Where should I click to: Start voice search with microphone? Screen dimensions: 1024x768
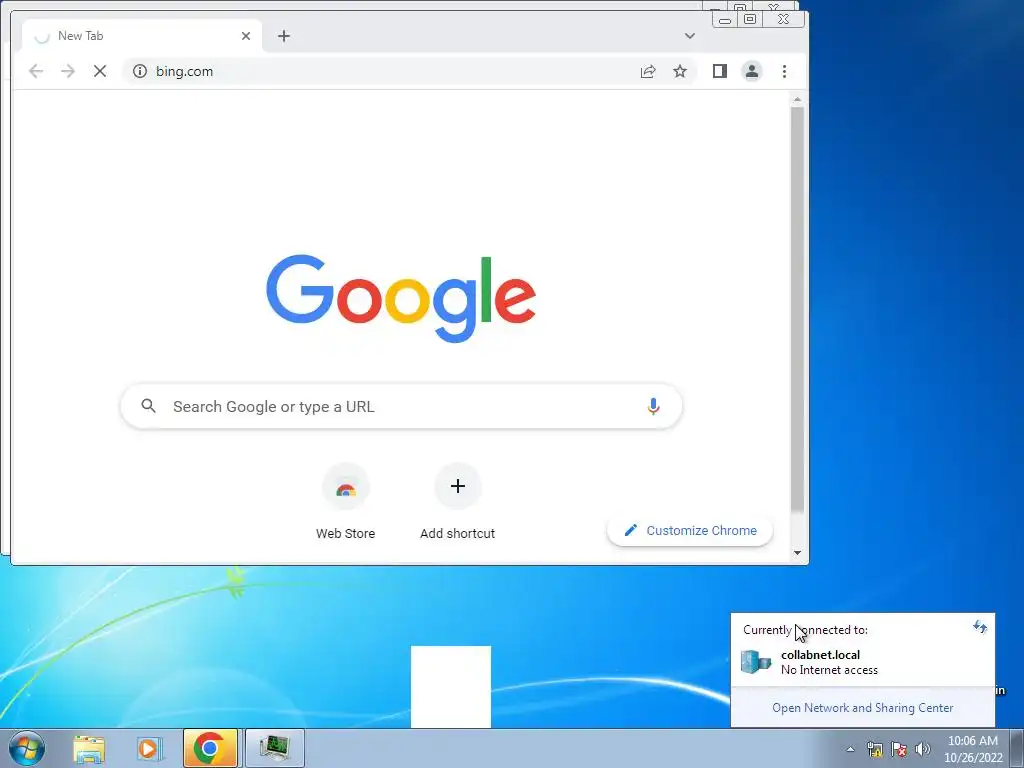(652, 406)
